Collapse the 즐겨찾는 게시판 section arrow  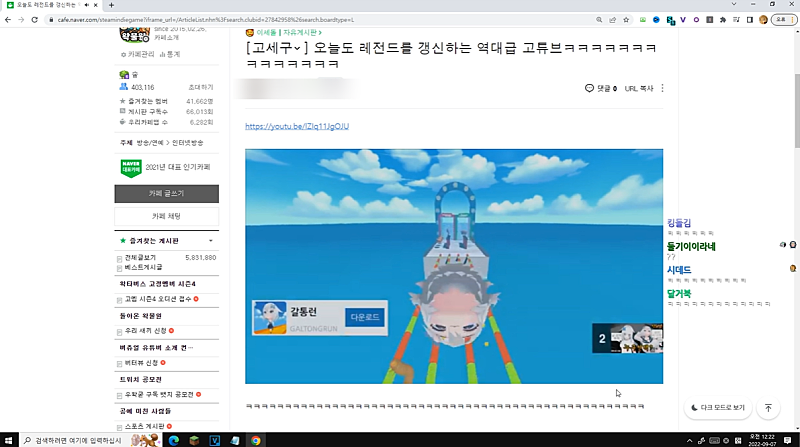pyautogui.click(x=211, y=241)
